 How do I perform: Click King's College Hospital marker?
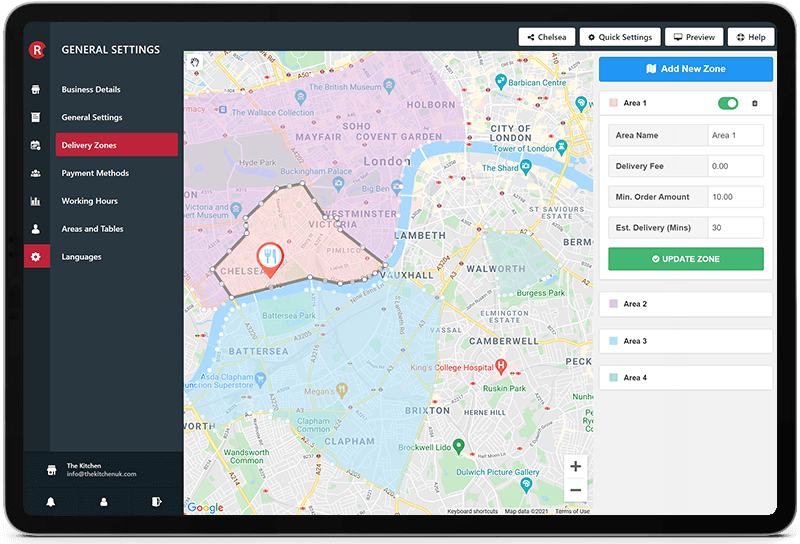tap(501, 366)
